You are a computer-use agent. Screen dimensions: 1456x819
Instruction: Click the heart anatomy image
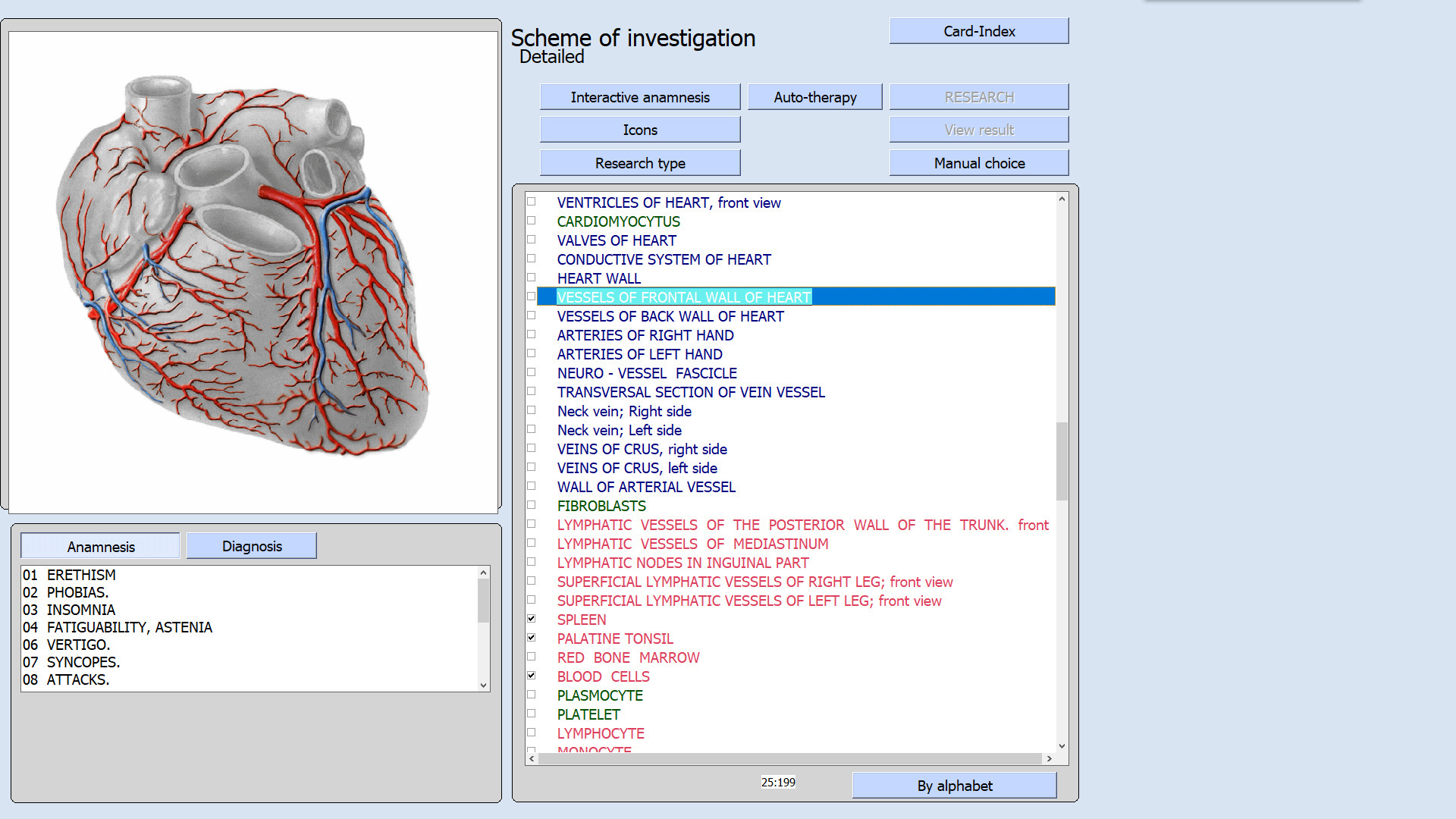point(243,265)
